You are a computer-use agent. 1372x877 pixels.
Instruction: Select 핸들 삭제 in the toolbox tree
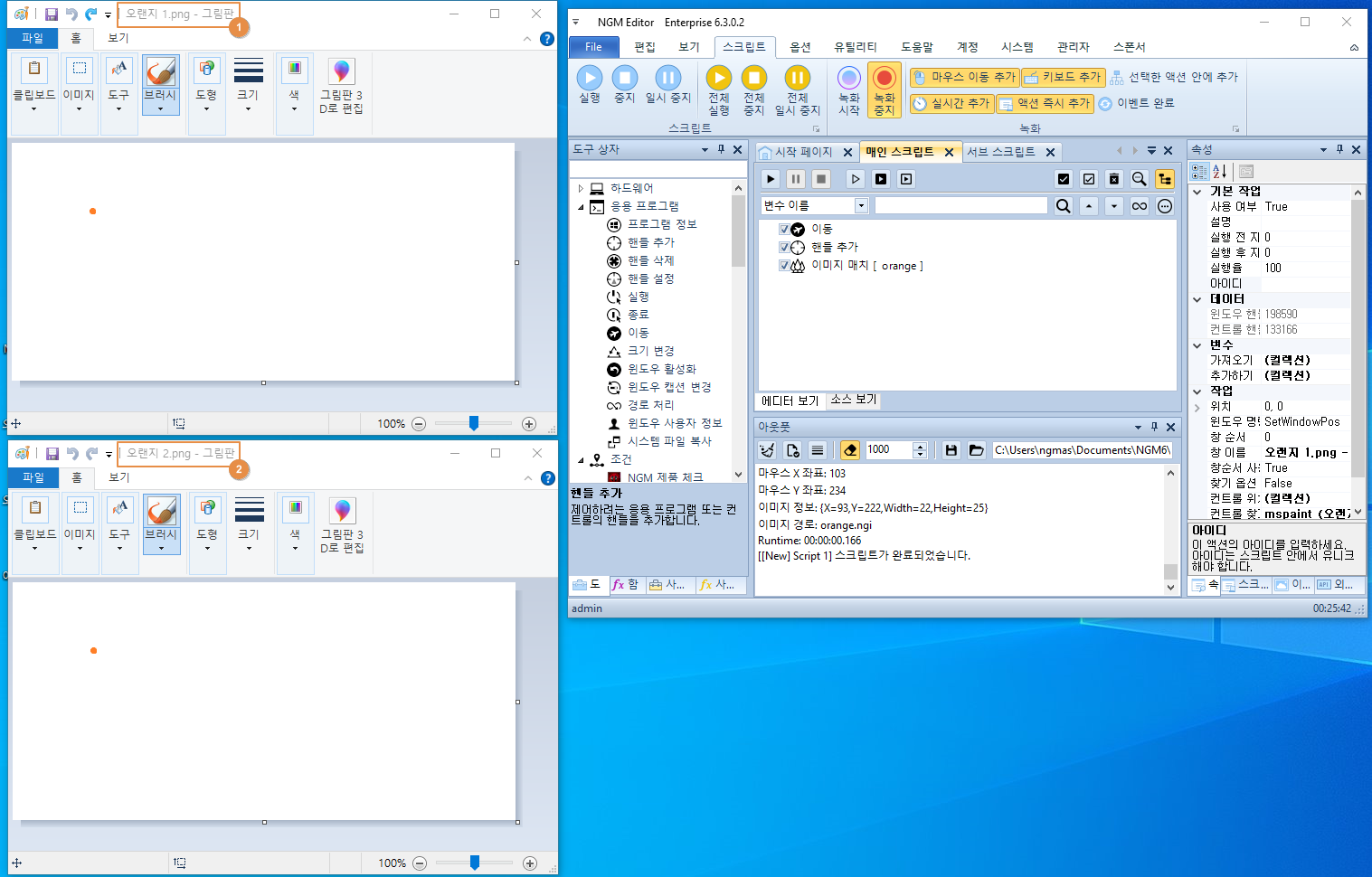(x=651, y=260)
